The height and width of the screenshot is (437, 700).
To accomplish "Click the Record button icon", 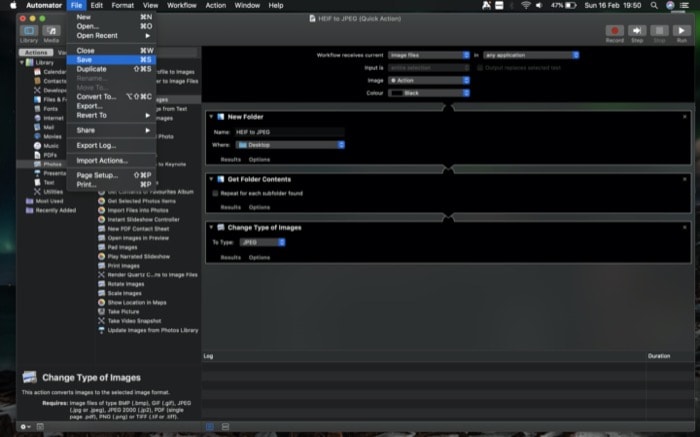I will coord(614,30).
